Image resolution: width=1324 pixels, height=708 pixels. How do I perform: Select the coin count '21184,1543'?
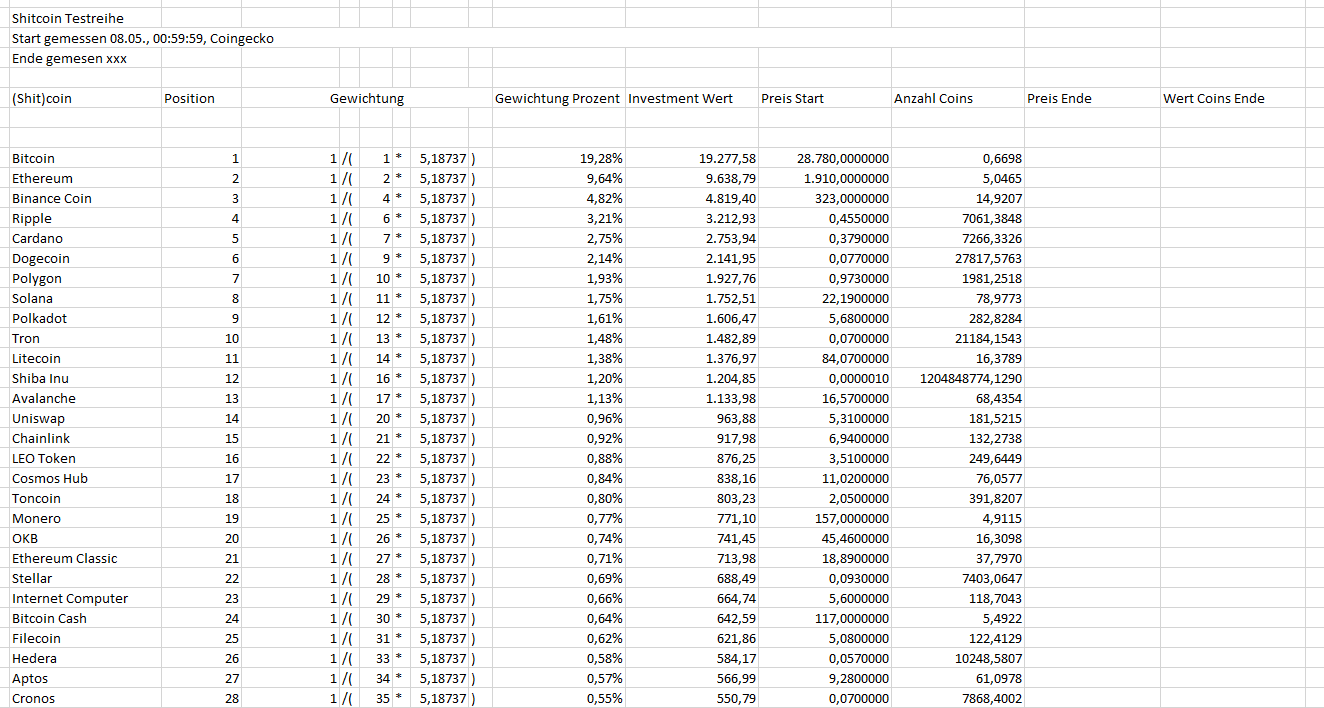(957, 338)
